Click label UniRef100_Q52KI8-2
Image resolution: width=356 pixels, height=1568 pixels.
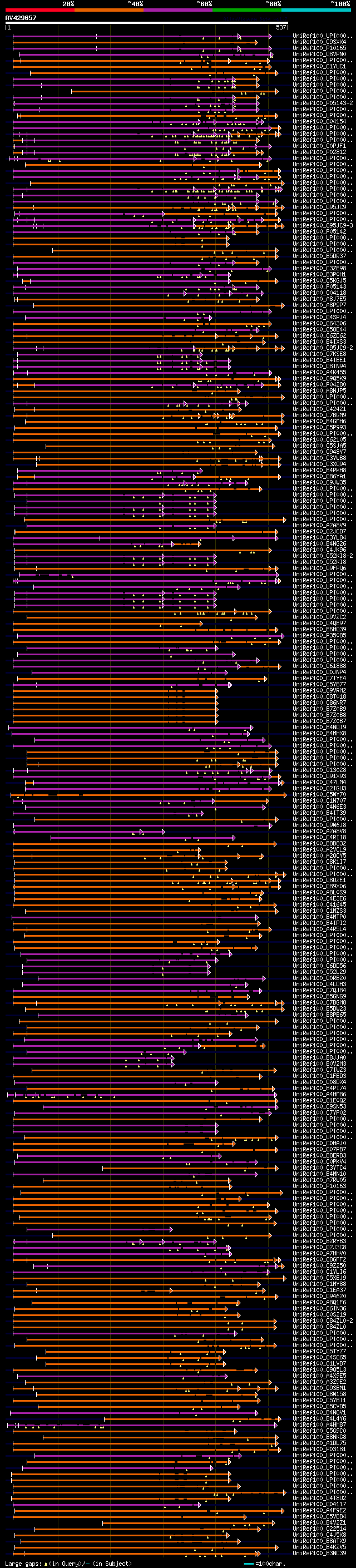(323, 556)
